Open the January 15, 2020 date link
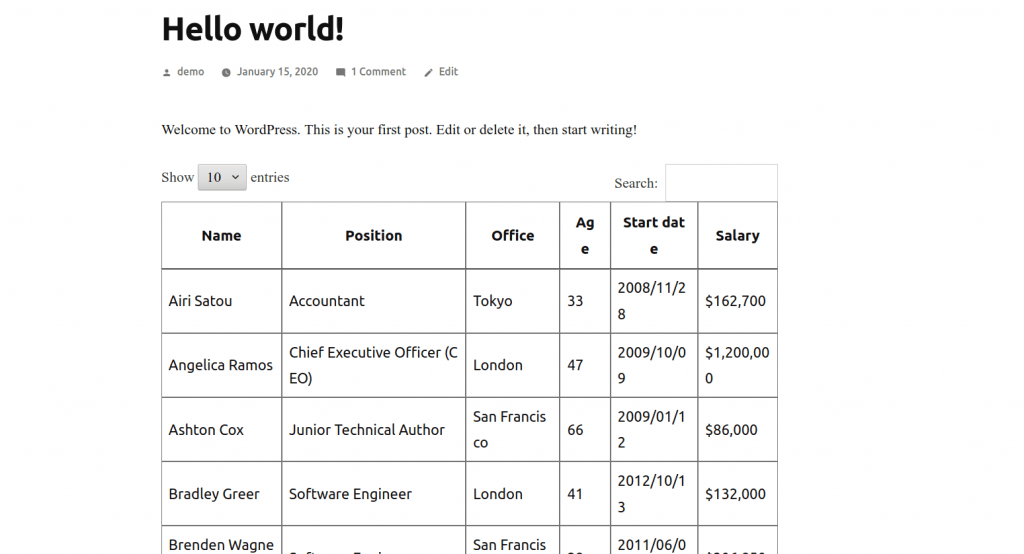 coord(278,72)
